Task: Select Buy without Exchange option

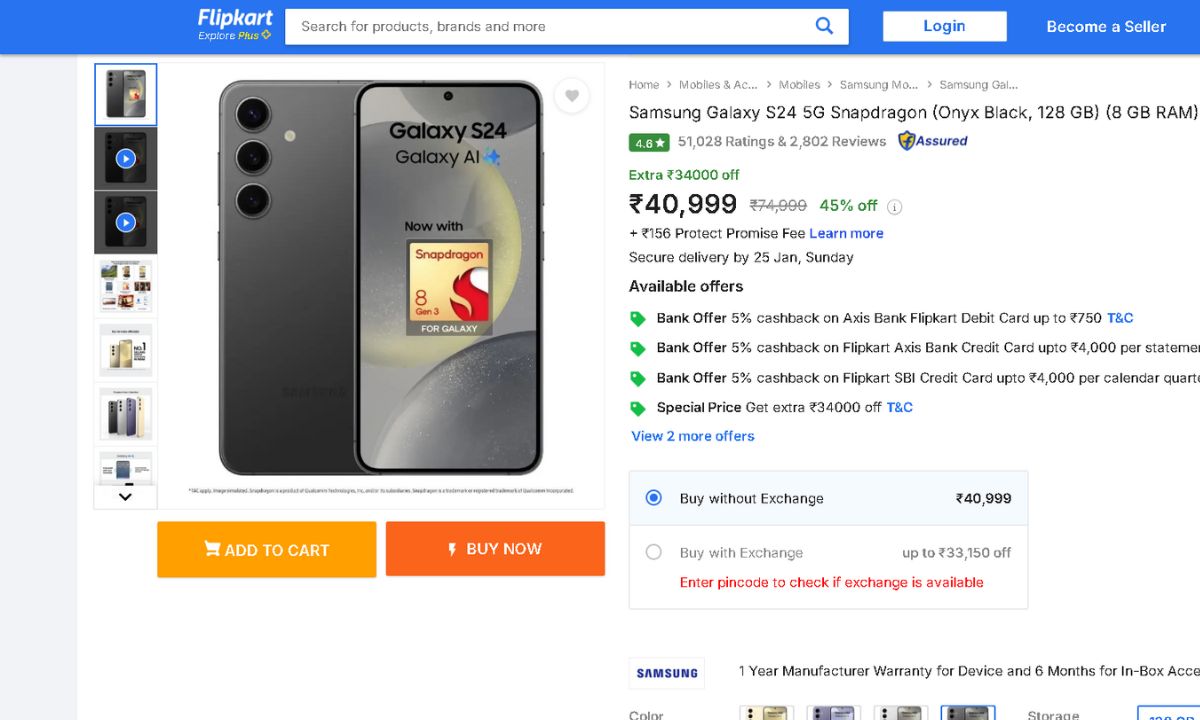Action: point(654,498)
